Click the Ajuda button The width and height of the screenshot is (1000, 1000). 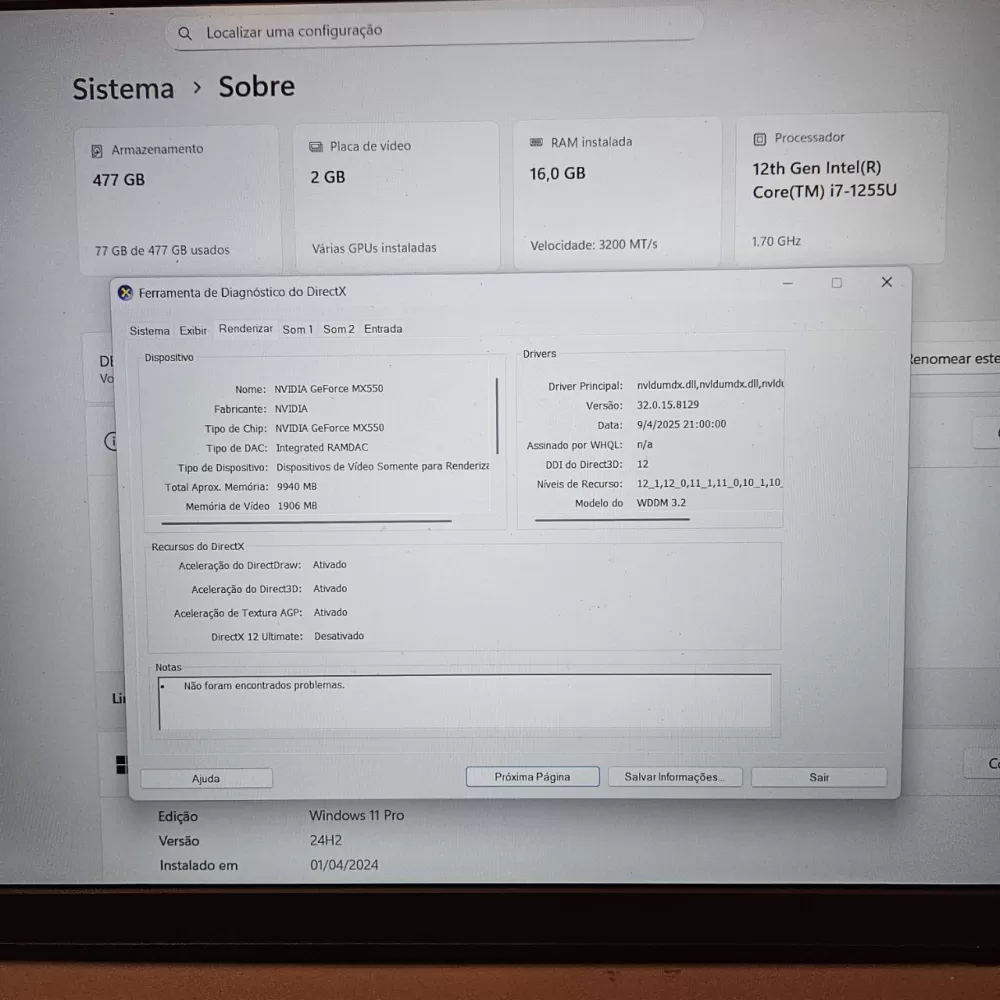point(206,777)
